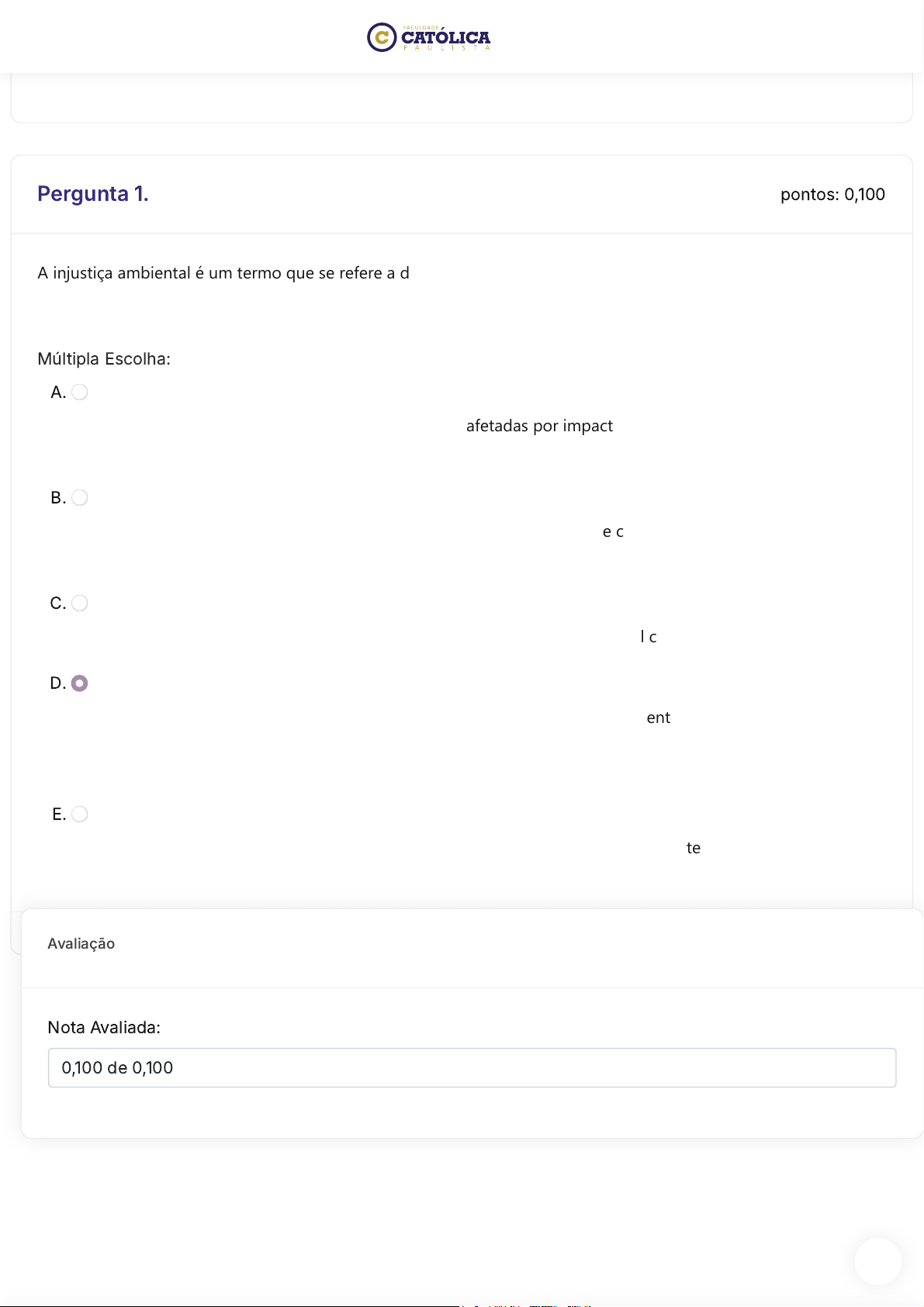Screen dimensions: 924x1307
Task: Click the selected option D radio button
Action: coord(80,683)
